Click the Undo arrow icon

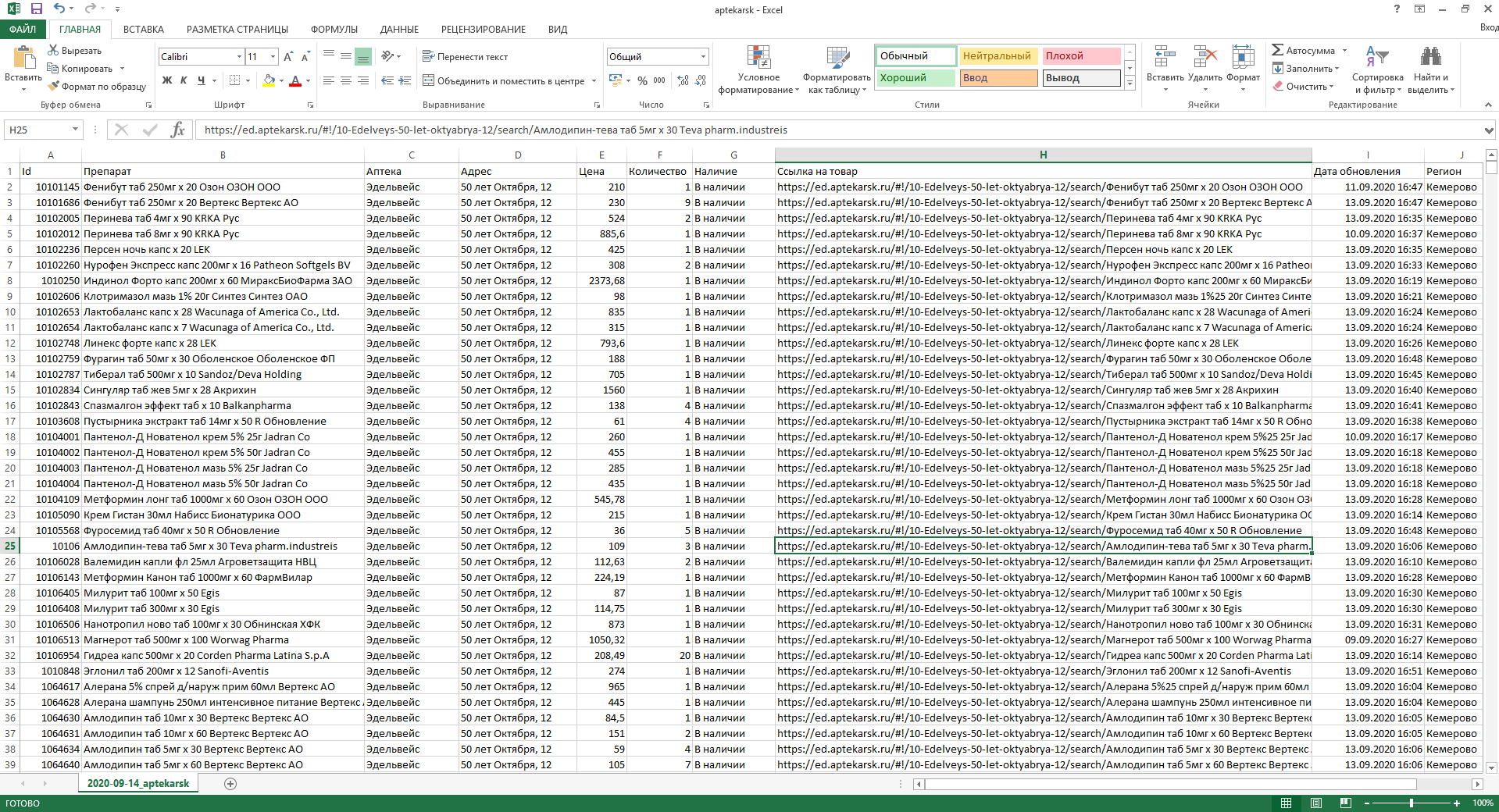pyautogui.click(x=59, y=9)
